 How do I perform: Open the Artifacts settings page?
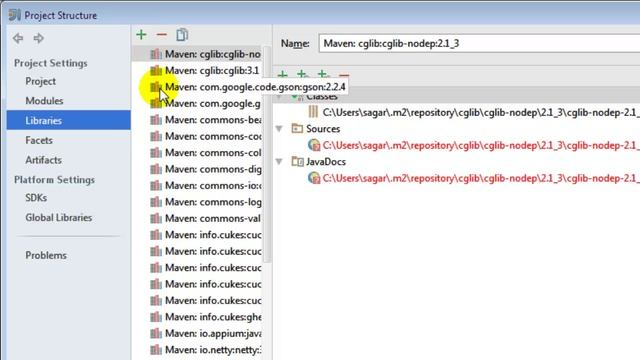tap(43, 160)
